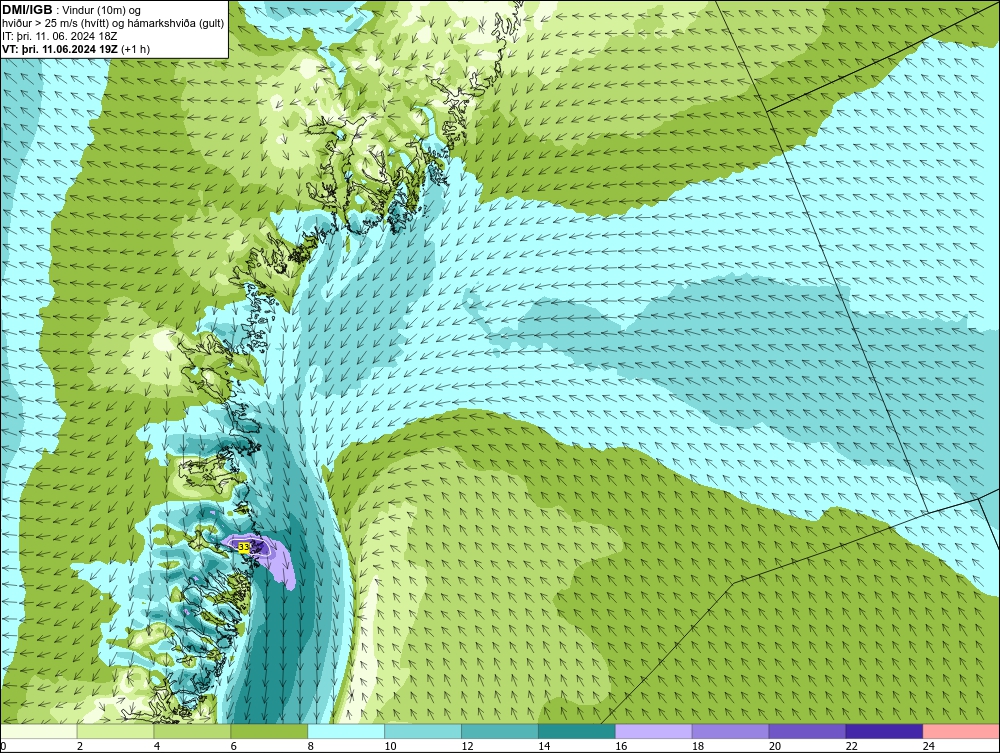Click the 0–2 m/s palest legend swatch
Viewport: 1000px width, 753px height.
tap(39, 731)
